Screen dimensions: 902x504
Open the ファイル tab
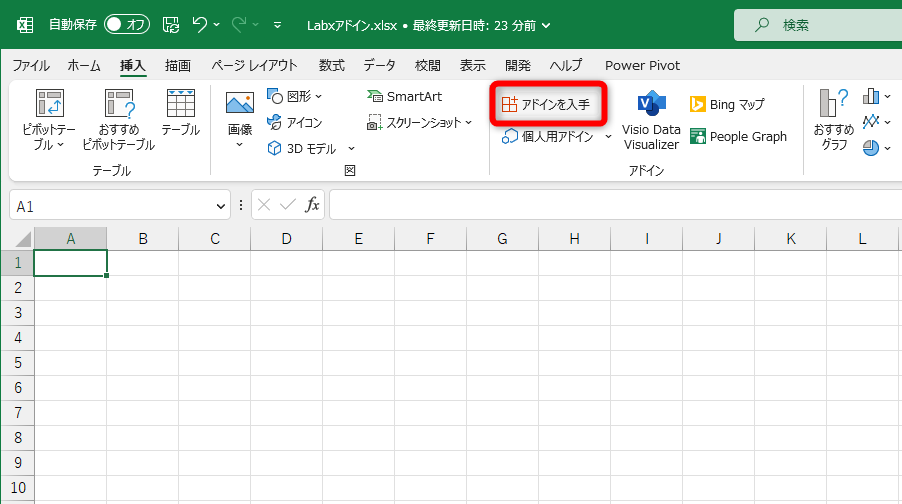pos(31,66)
